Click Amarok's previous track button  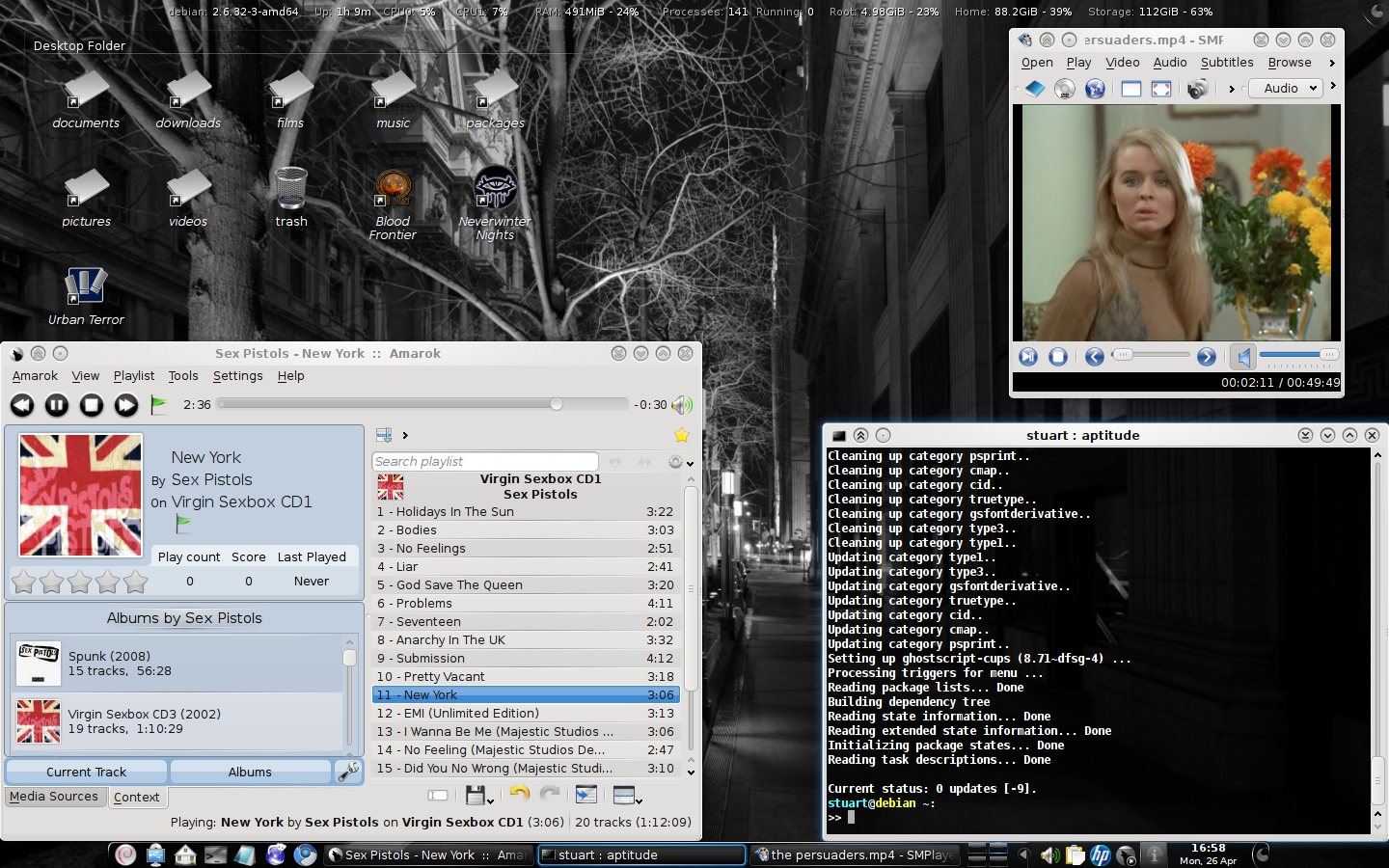[x=22, y=405]
